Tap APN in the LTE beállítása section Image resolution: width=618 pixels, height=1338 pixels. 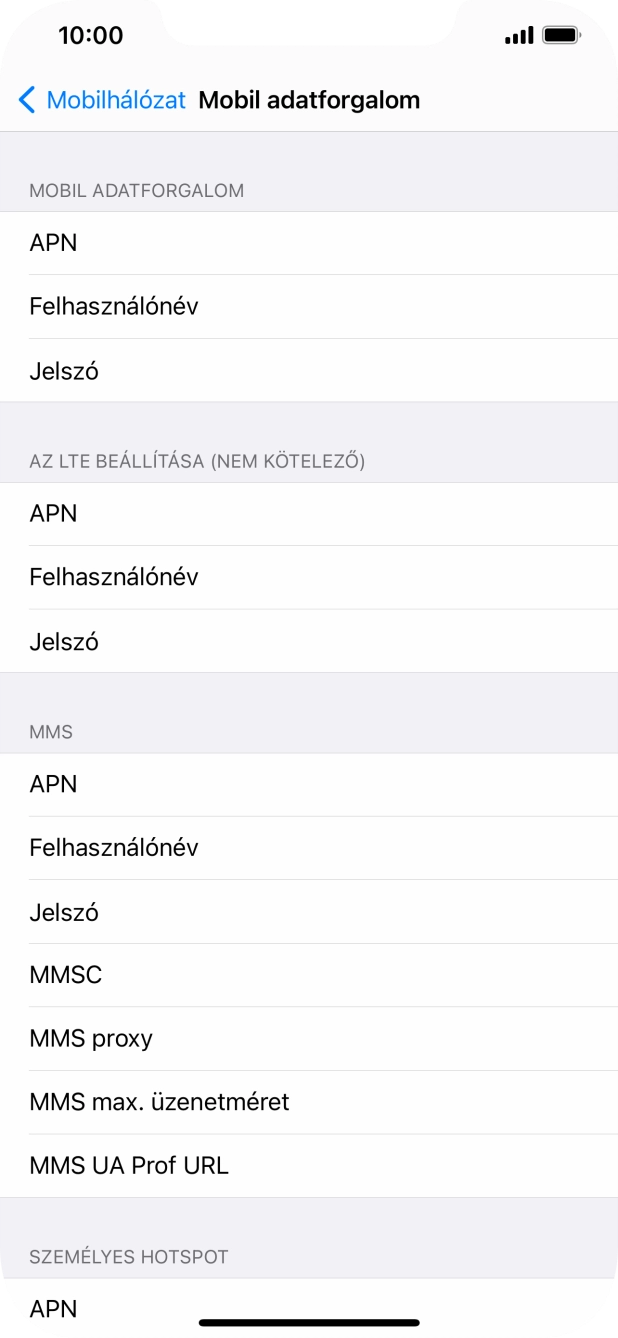[309, 513]
